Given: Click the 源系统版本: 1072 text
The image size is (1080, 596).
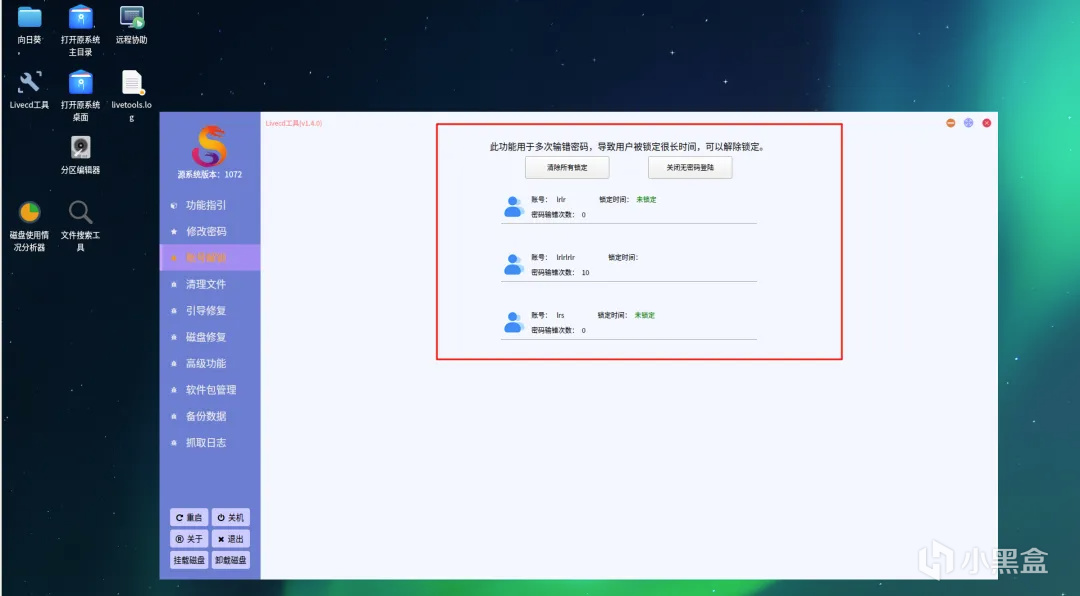Looking at the screenshot, I should click(x=209, y=174).
